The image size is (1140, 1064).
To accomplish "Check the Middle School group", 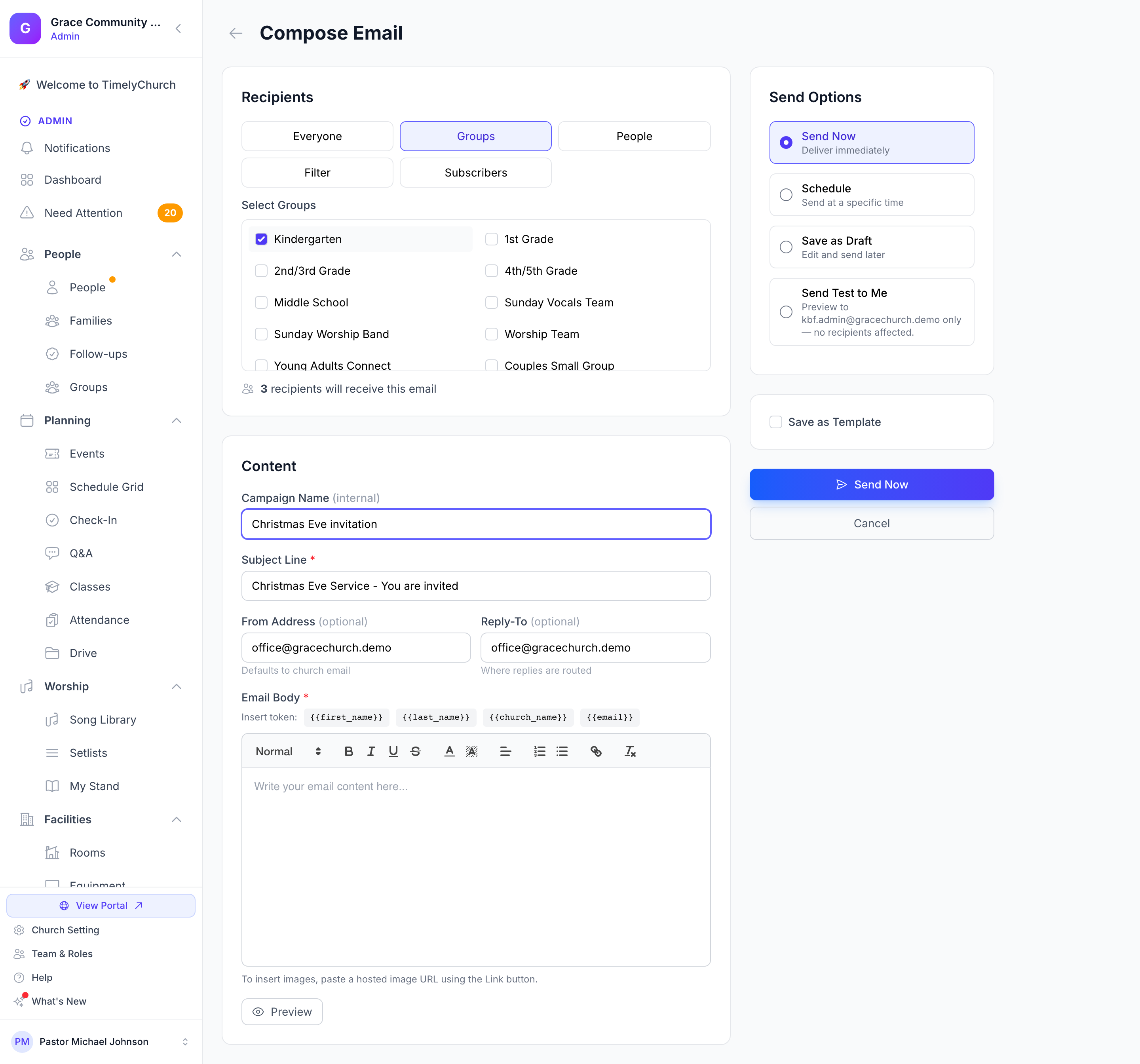I will [x=262, y=302].
